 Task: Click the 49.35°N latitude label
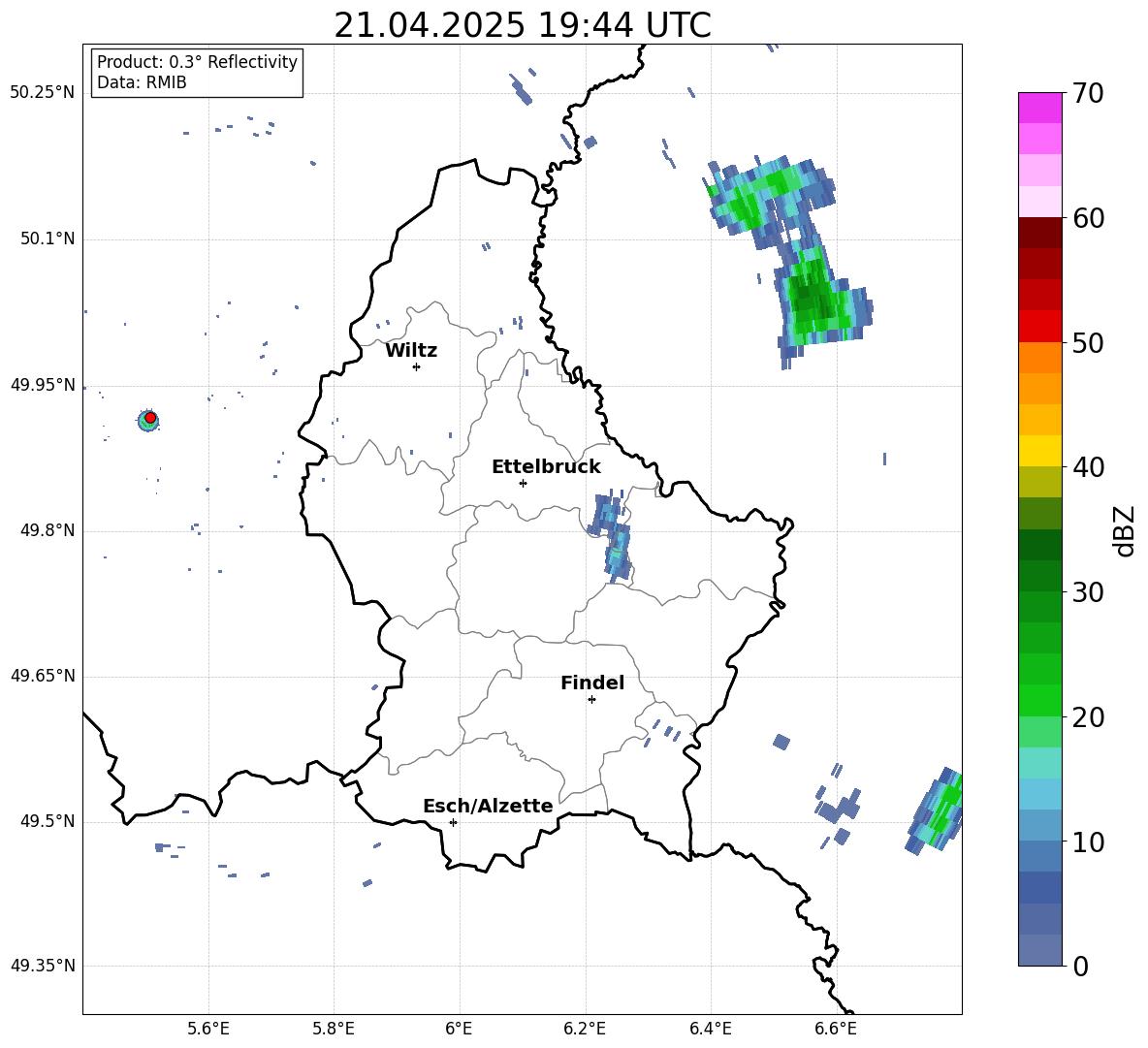click(x=43, y=966)
